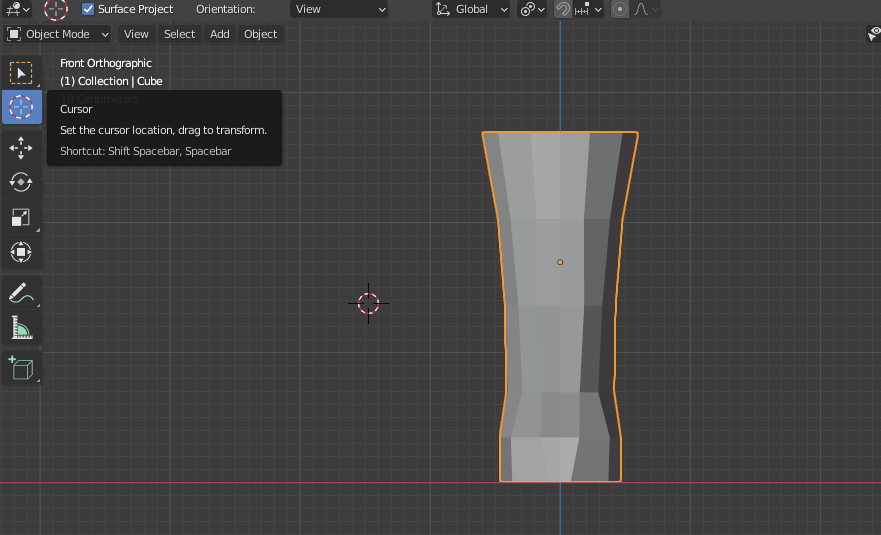The image size is (881, 535).
Task: Click the Add menu
Action: pos(219,34)
